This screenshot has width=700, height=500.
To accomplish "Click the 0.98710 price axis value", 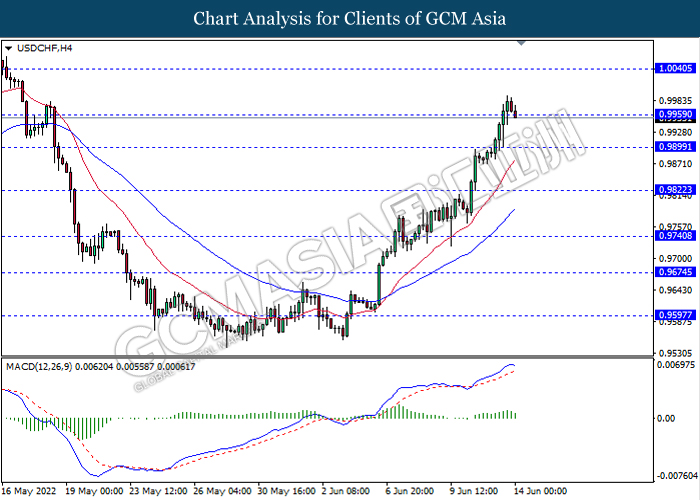I will (675, 164).
